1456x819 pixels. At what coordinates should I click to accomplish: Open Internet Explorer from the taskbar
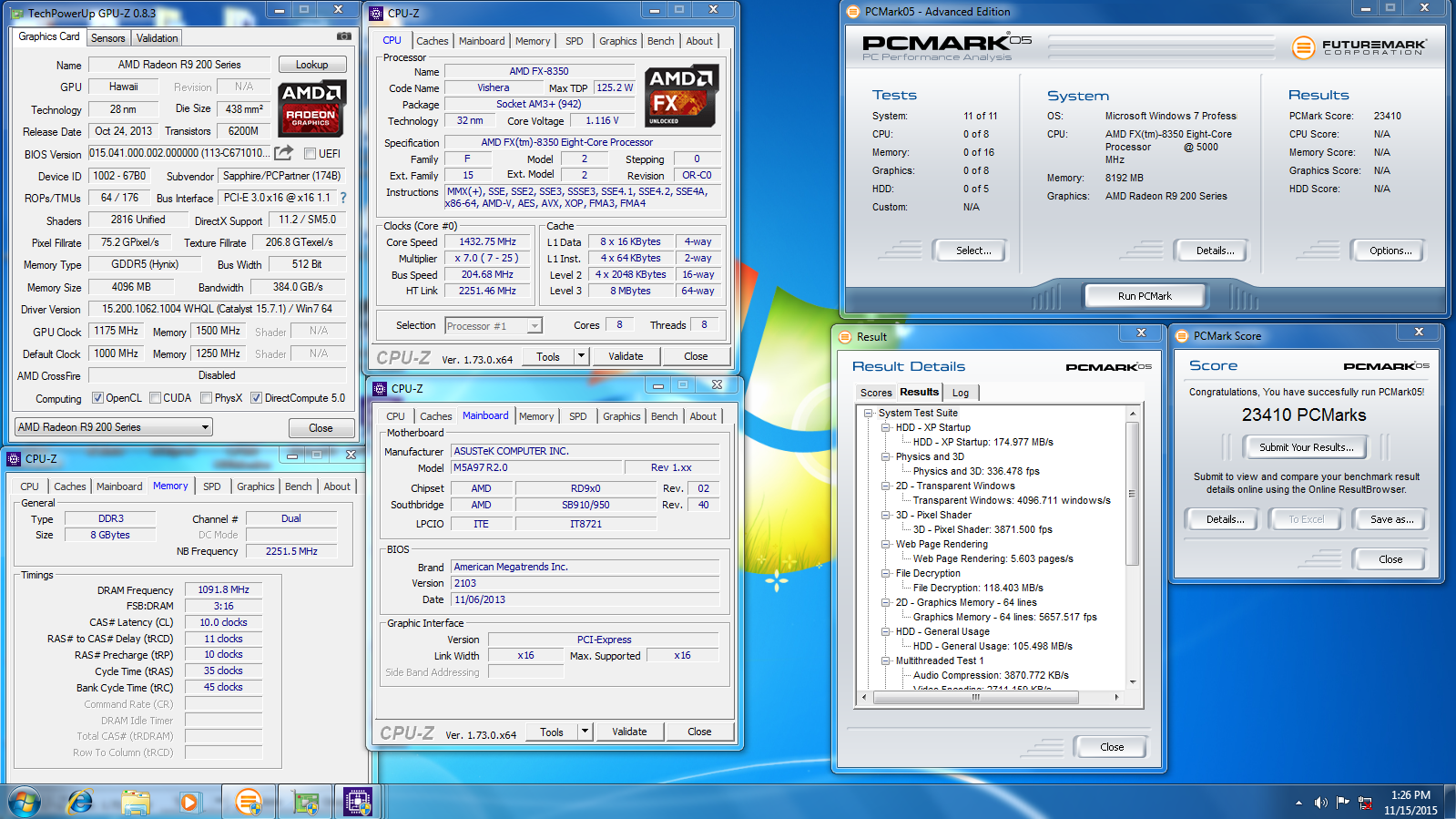[x=80, y=802]
